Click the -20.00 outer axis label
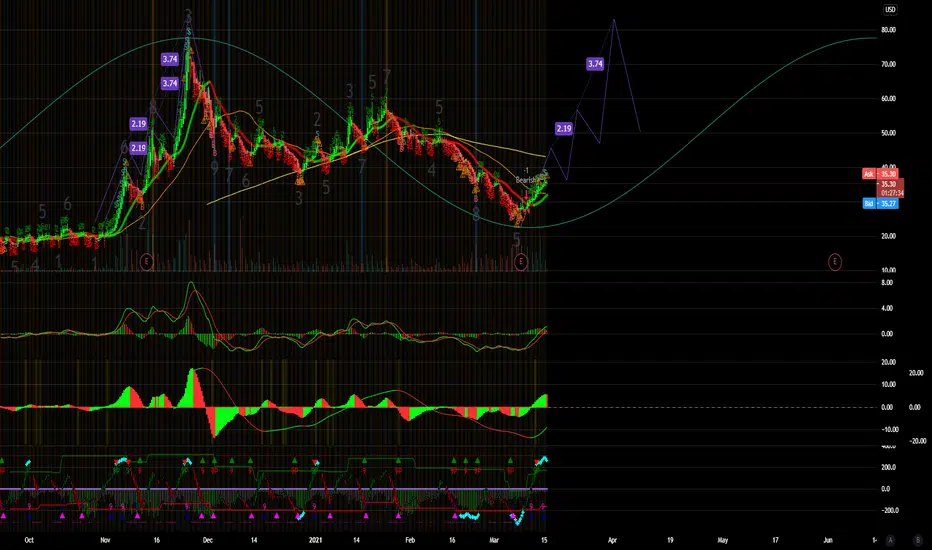Viewport: 932px width, 550px height. [918, 441]
